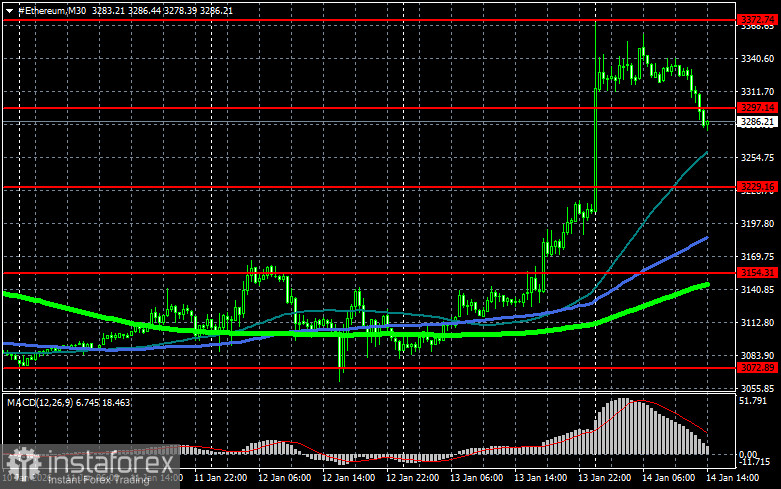This screenshot has height=489, width=781.
Task: Click the red 3229.16 level label
Action: (758, 187)
